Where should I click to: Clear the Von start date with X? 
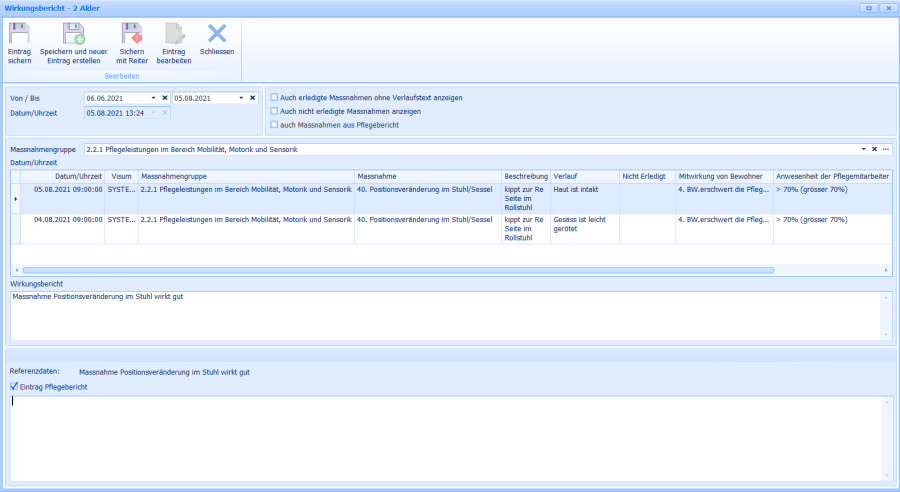[165, 98]
